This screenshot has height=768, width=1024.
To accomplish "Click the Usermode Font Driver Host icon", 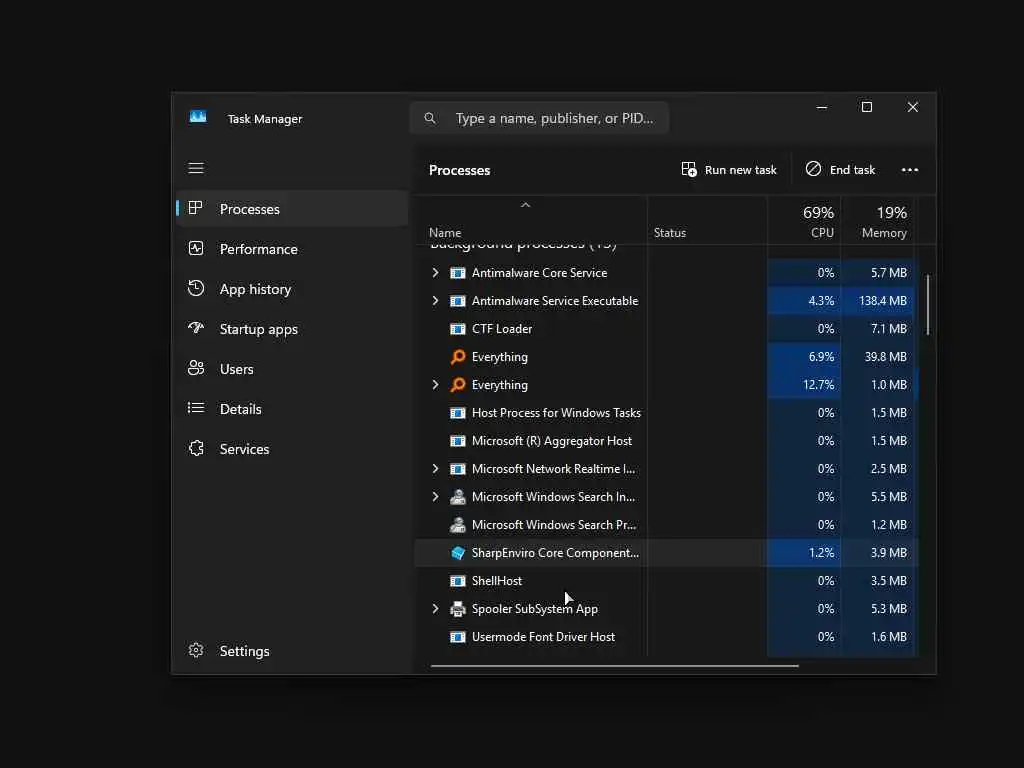I will [458, 637].
